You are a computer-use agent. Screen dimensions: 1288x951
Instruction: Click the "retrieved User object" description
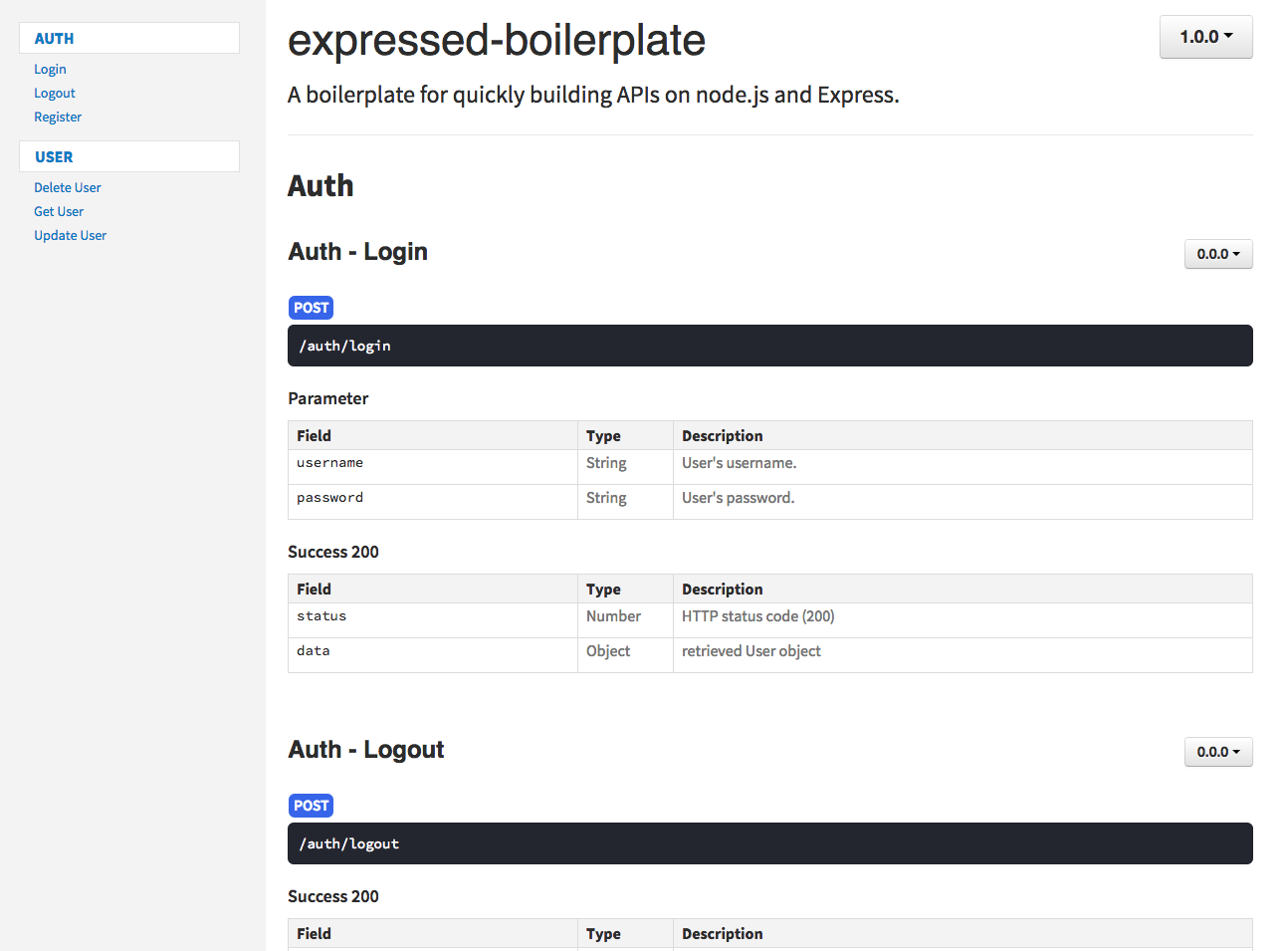click(751, 651)
